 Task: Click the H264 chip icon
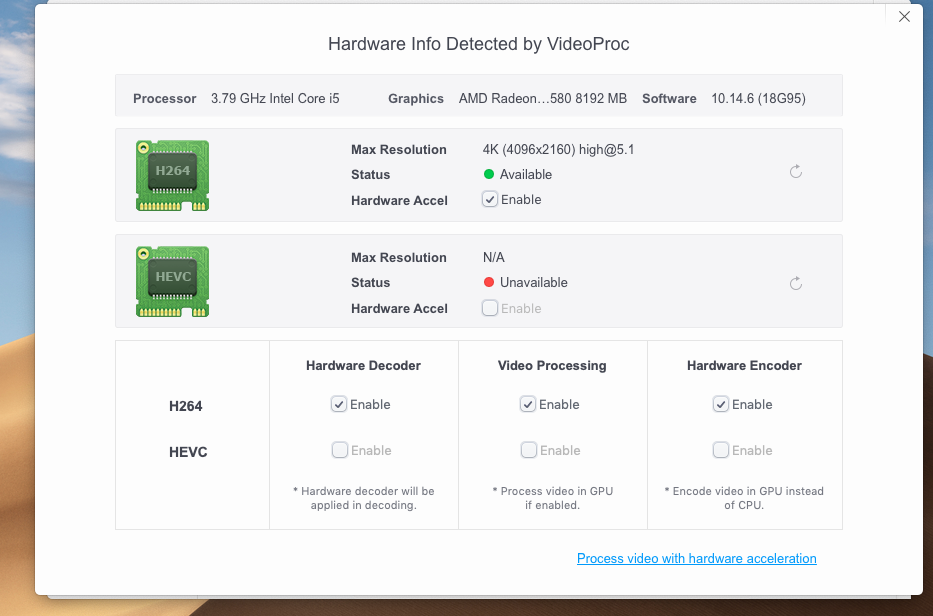[173, 176]
